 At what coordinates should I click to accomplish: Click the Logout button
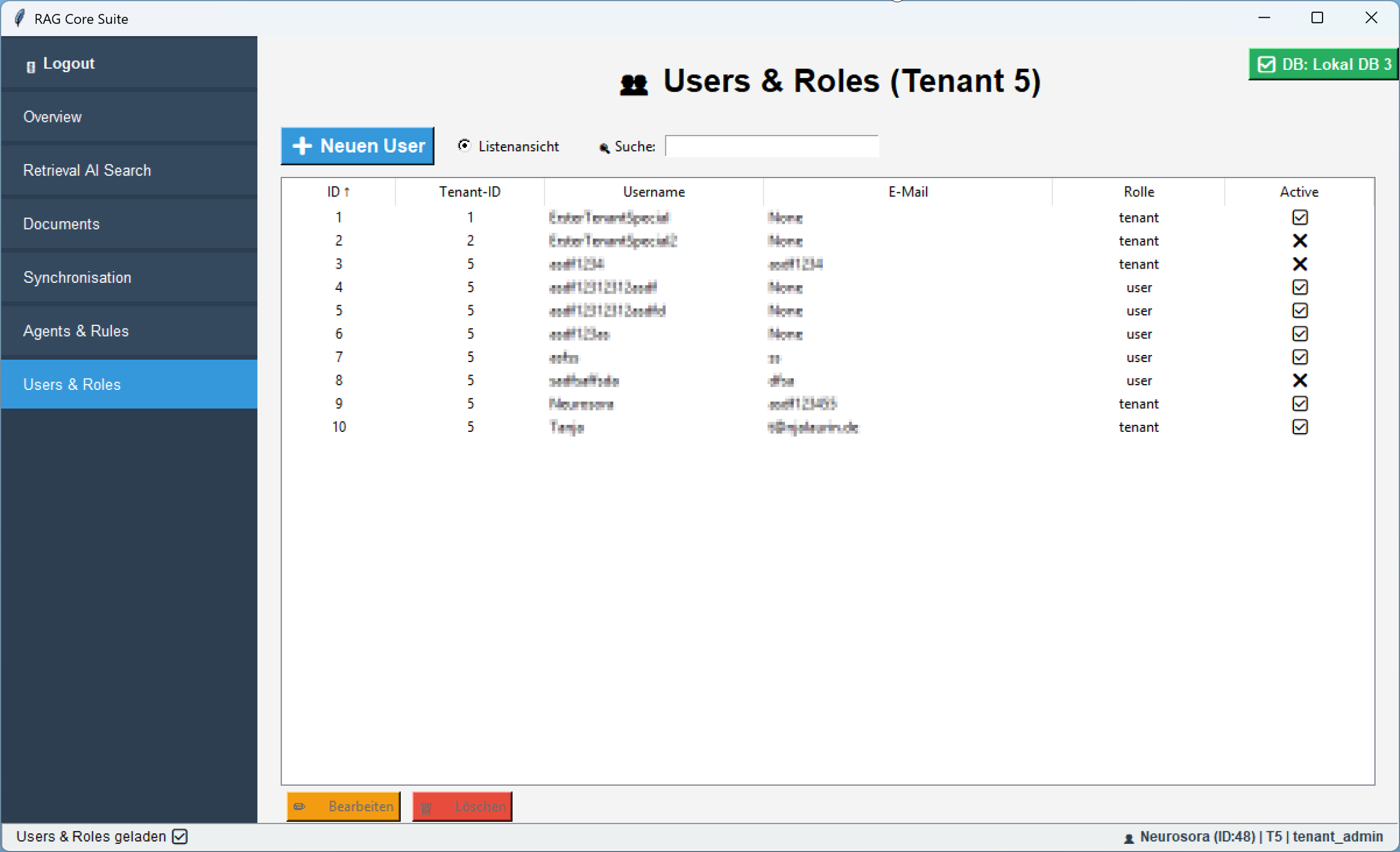[68, 63]
